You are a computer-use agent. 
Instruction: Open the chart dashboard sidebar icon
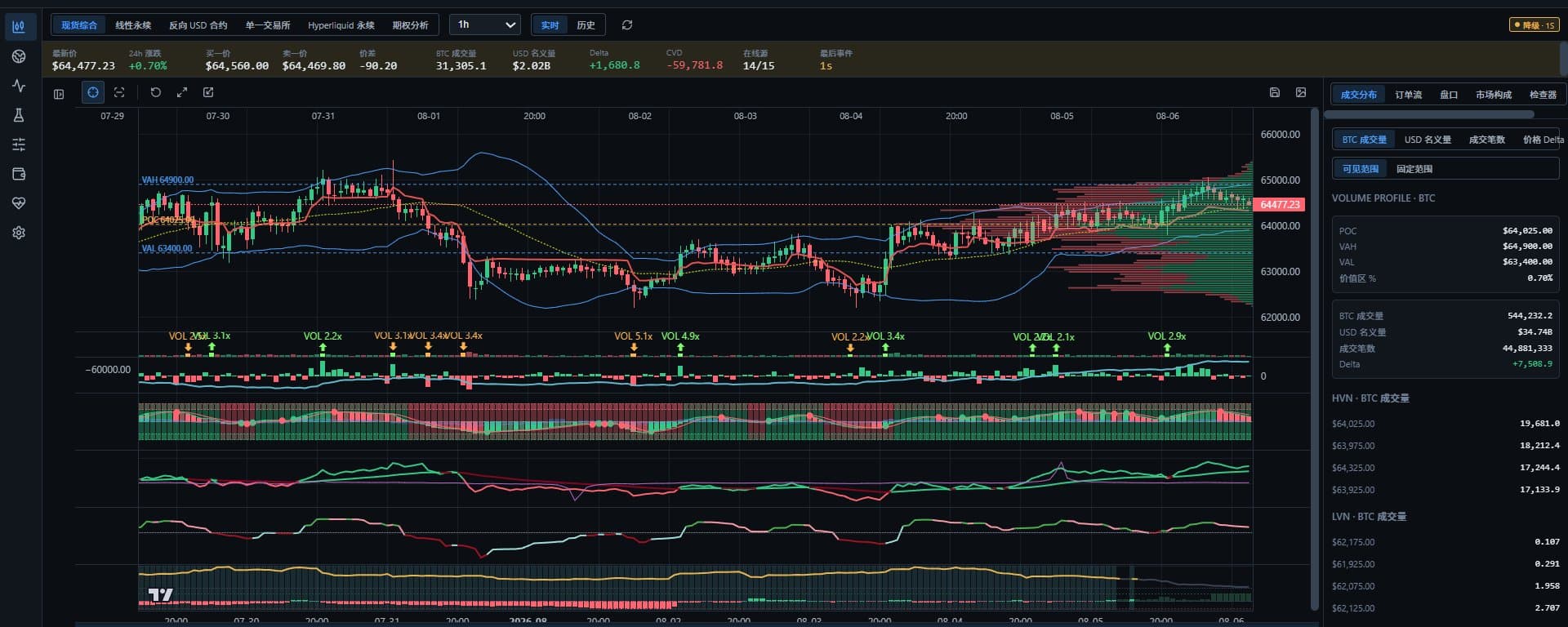click(19, 26)
